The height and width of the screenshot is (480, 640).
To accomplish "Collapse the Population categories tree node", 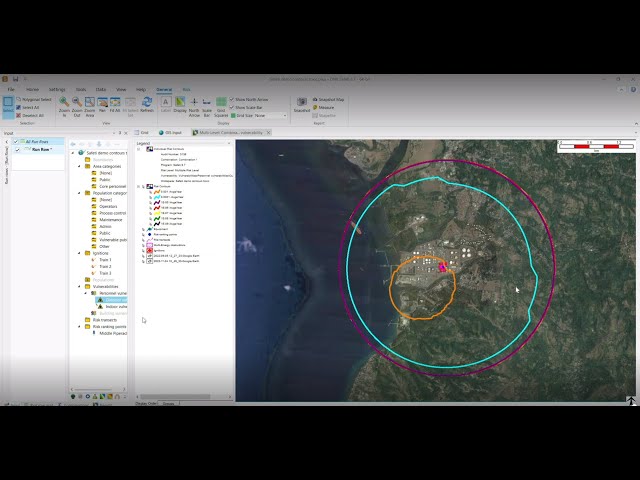I will pos(79,193).
